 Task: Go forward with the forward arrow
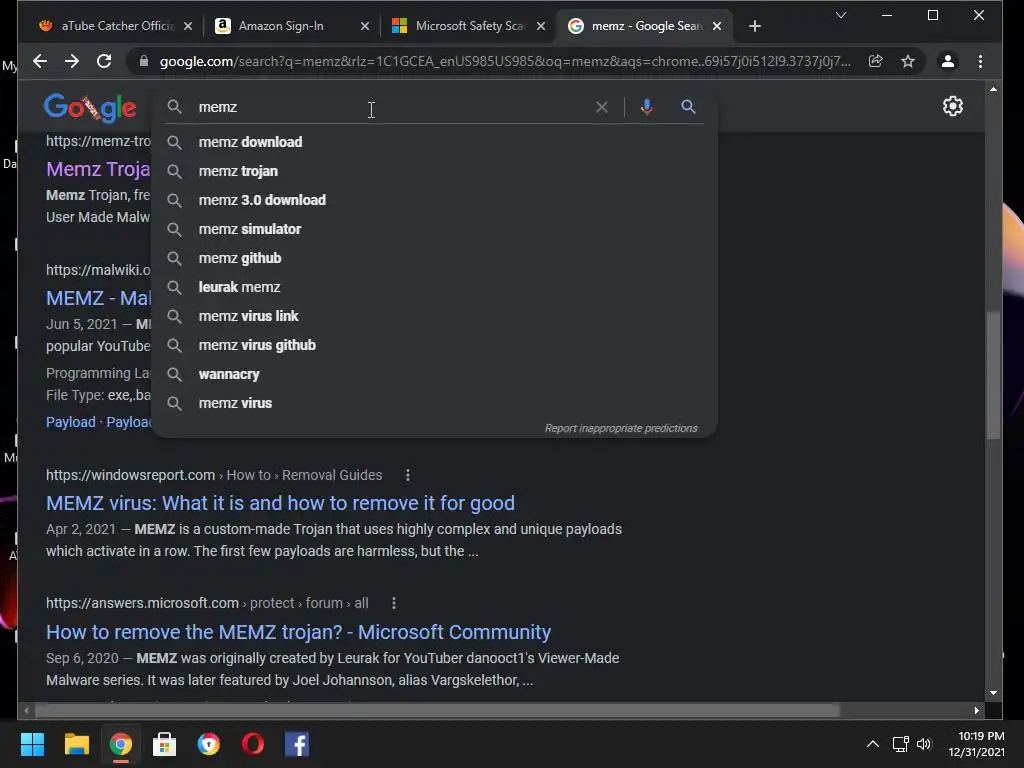[x=72, y=61]
